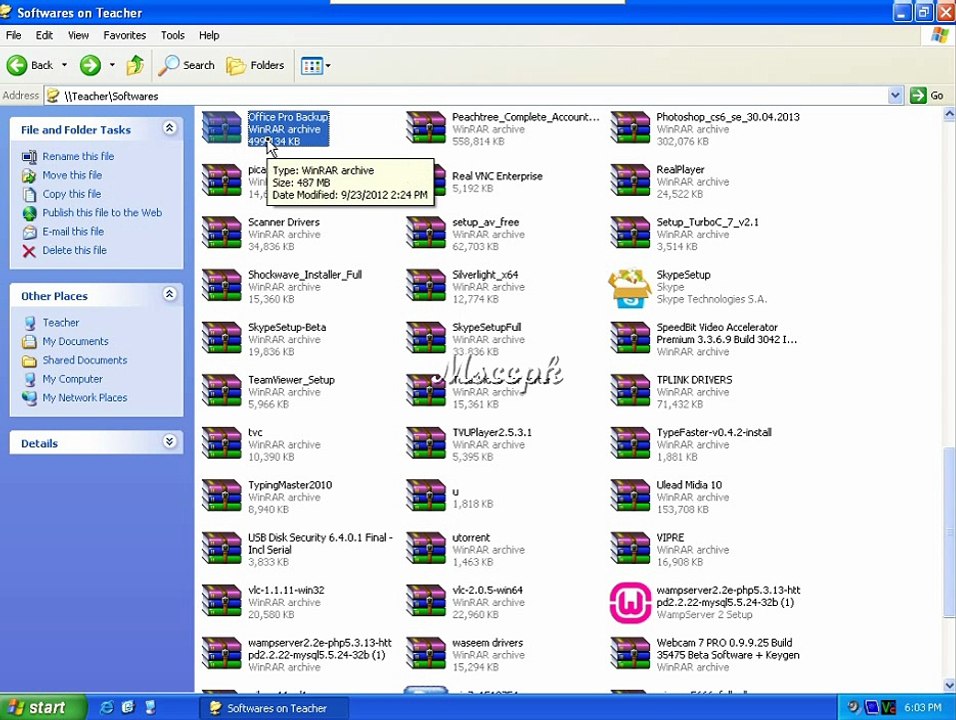
Task: Select the SkypeSetup-Beta archive icon
Action: pos(222,337)
